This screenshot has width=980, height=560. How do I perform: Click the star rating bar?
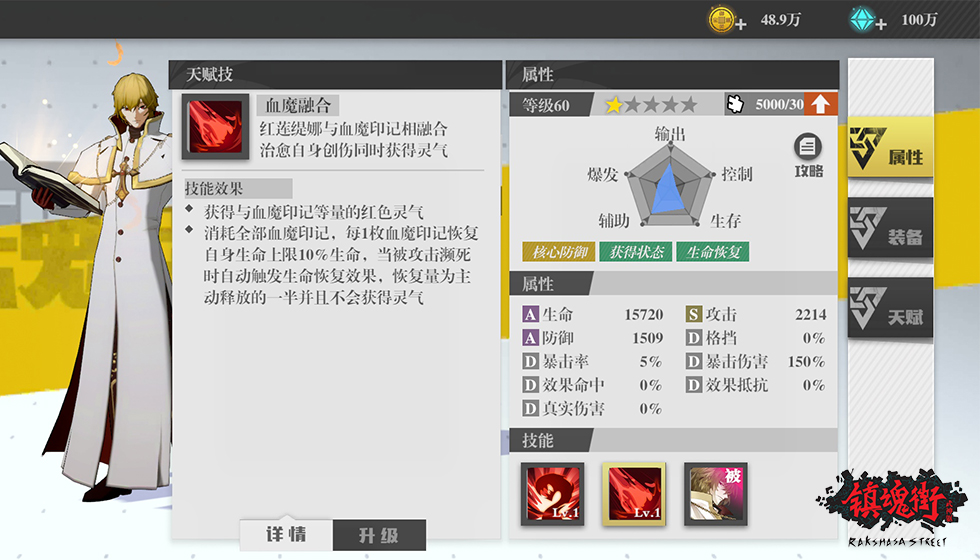651,104
